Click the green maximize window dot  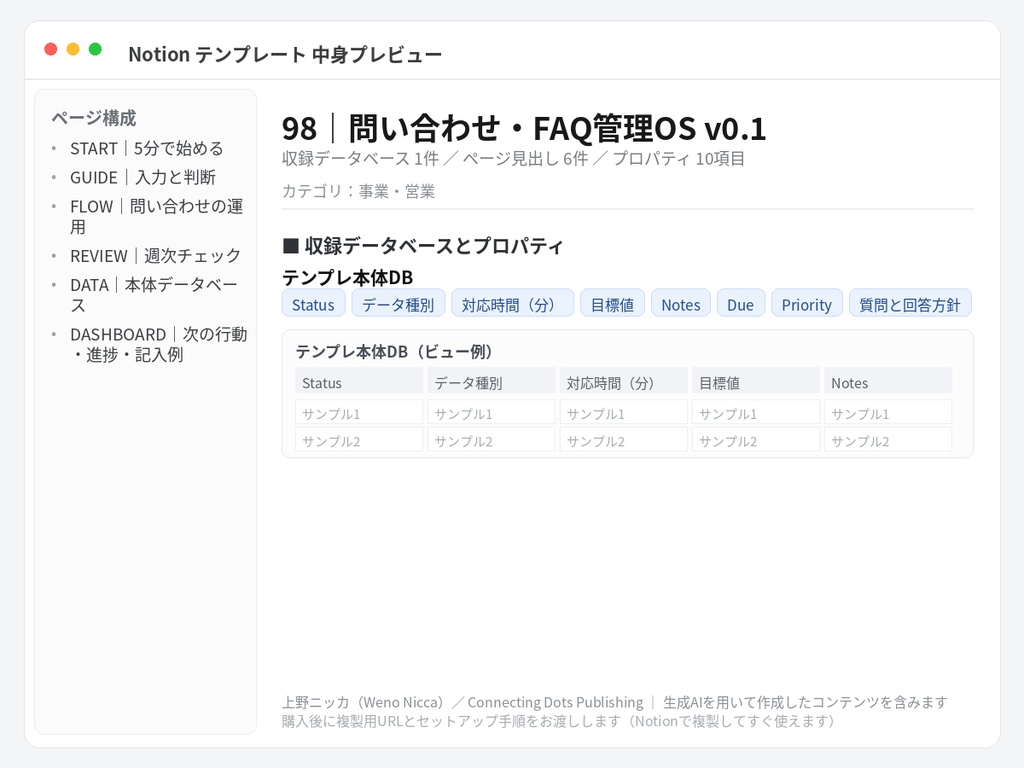(x=95, y=49)
